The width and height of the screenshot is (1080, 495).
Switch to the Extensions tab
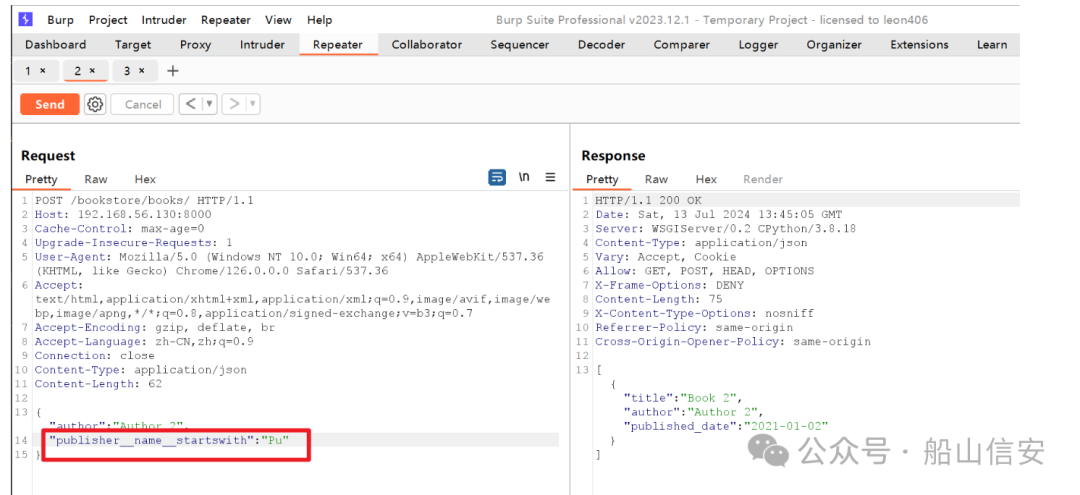click(920, 45)
